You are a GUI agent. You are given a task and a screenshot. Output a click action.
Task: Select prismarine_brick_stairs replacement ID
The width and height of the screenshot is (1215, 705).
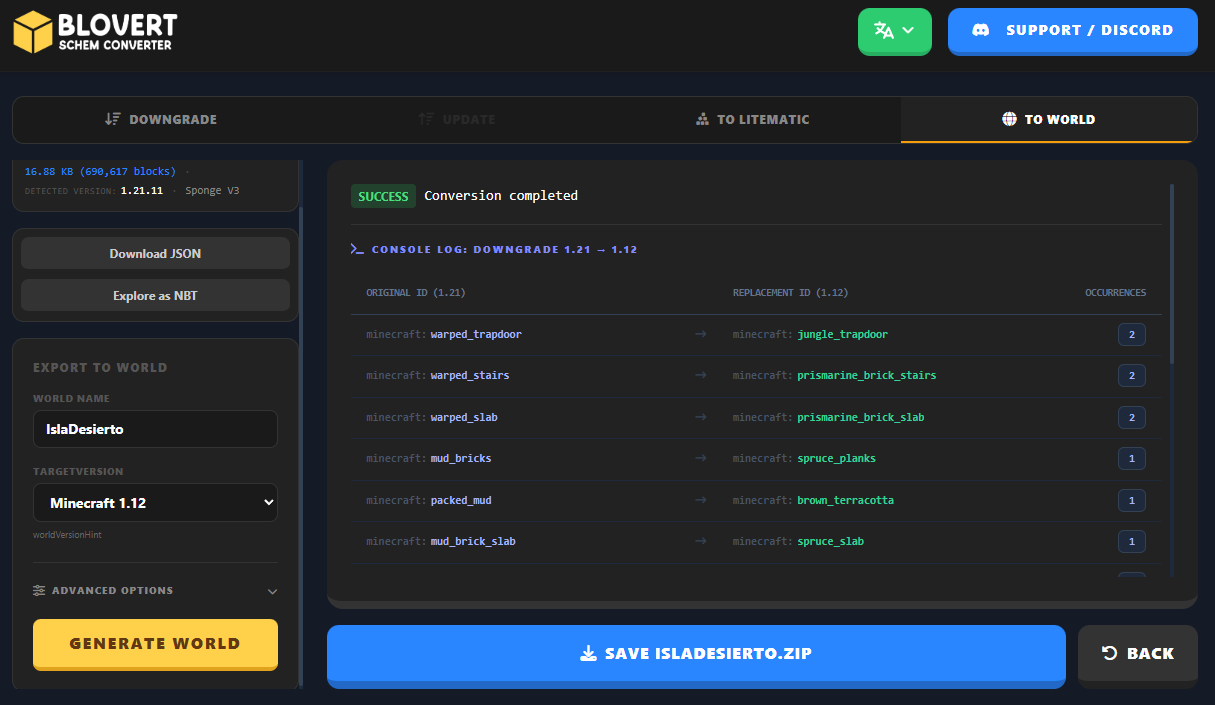tap(867, 375)
